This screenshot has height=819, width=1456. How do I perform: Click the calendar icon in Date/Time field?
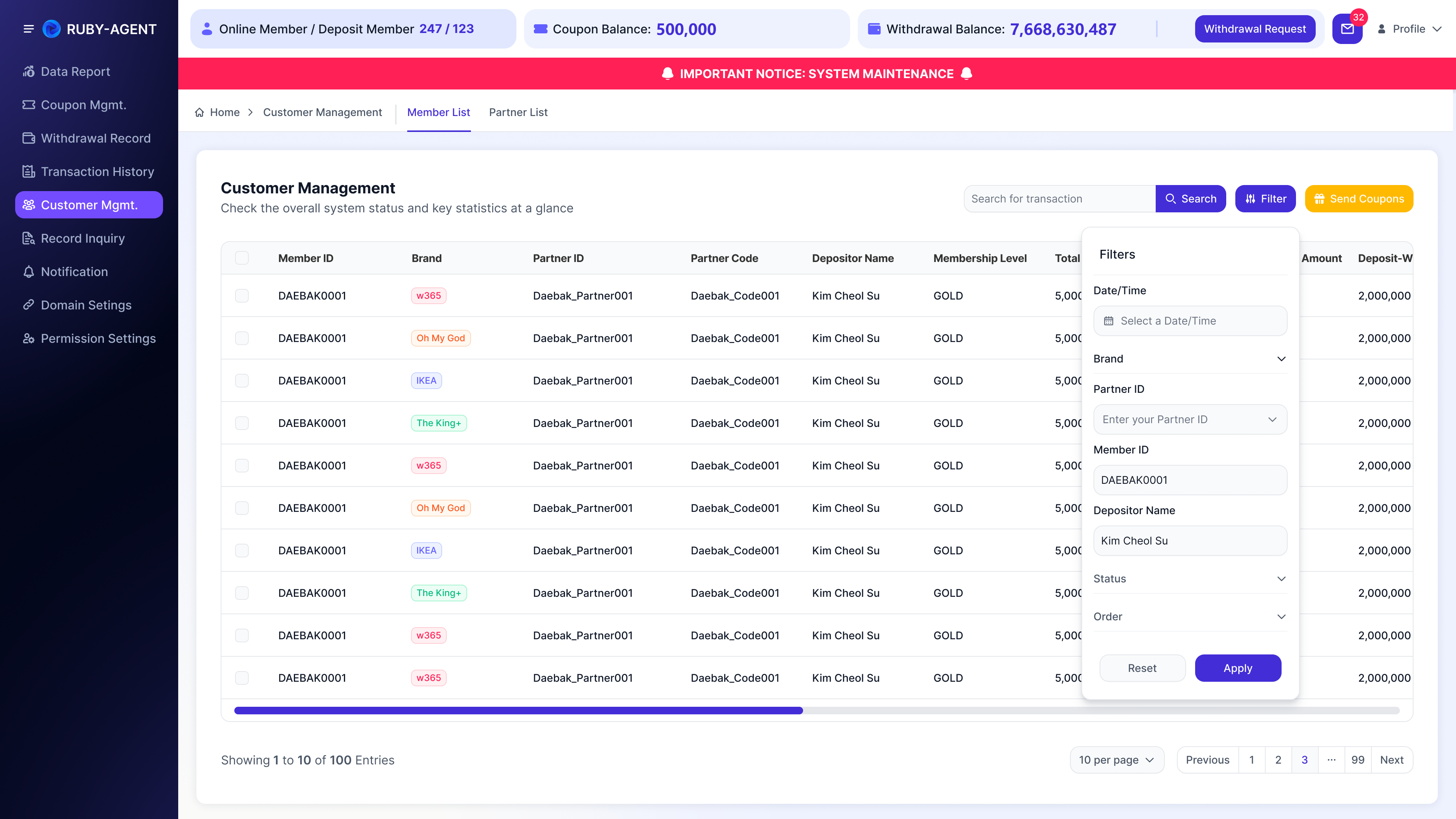pyautogui.click(x=1109, y=321)
